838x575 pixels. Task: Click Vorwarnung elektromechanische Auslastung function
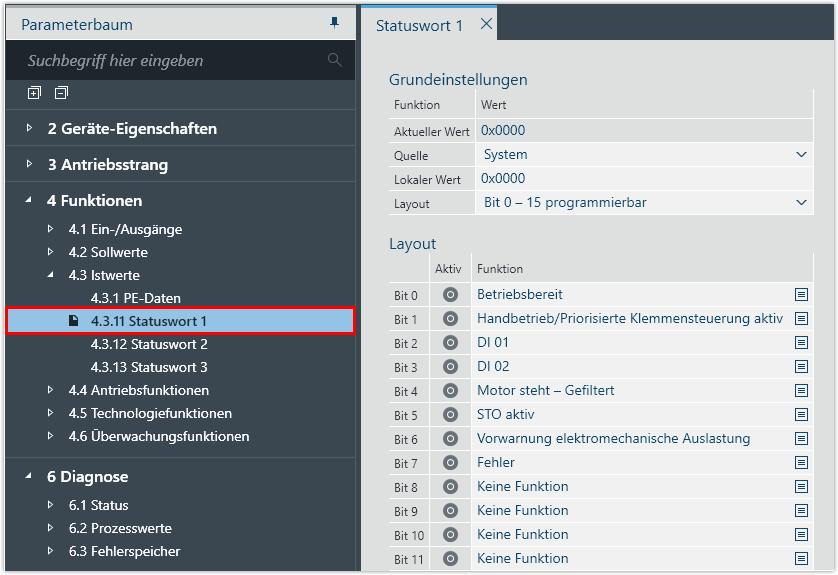point(613,439)
